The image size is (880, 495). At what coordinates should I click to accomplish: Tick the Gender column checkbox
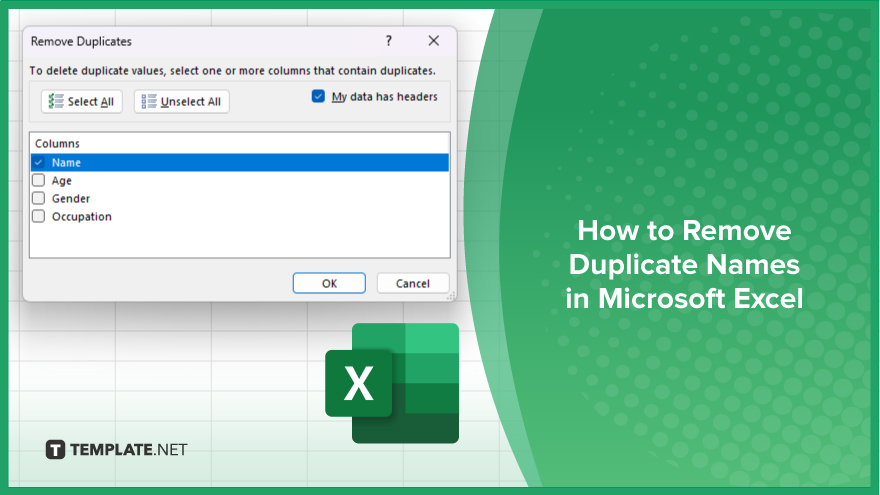pyautogui.click(x=39, y=199)
